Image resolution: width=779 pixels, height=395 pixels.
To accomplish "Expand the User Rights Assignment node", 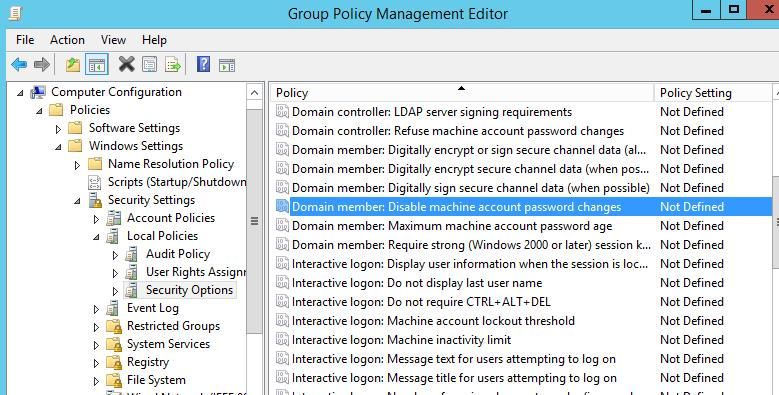I will pos(115,273).
